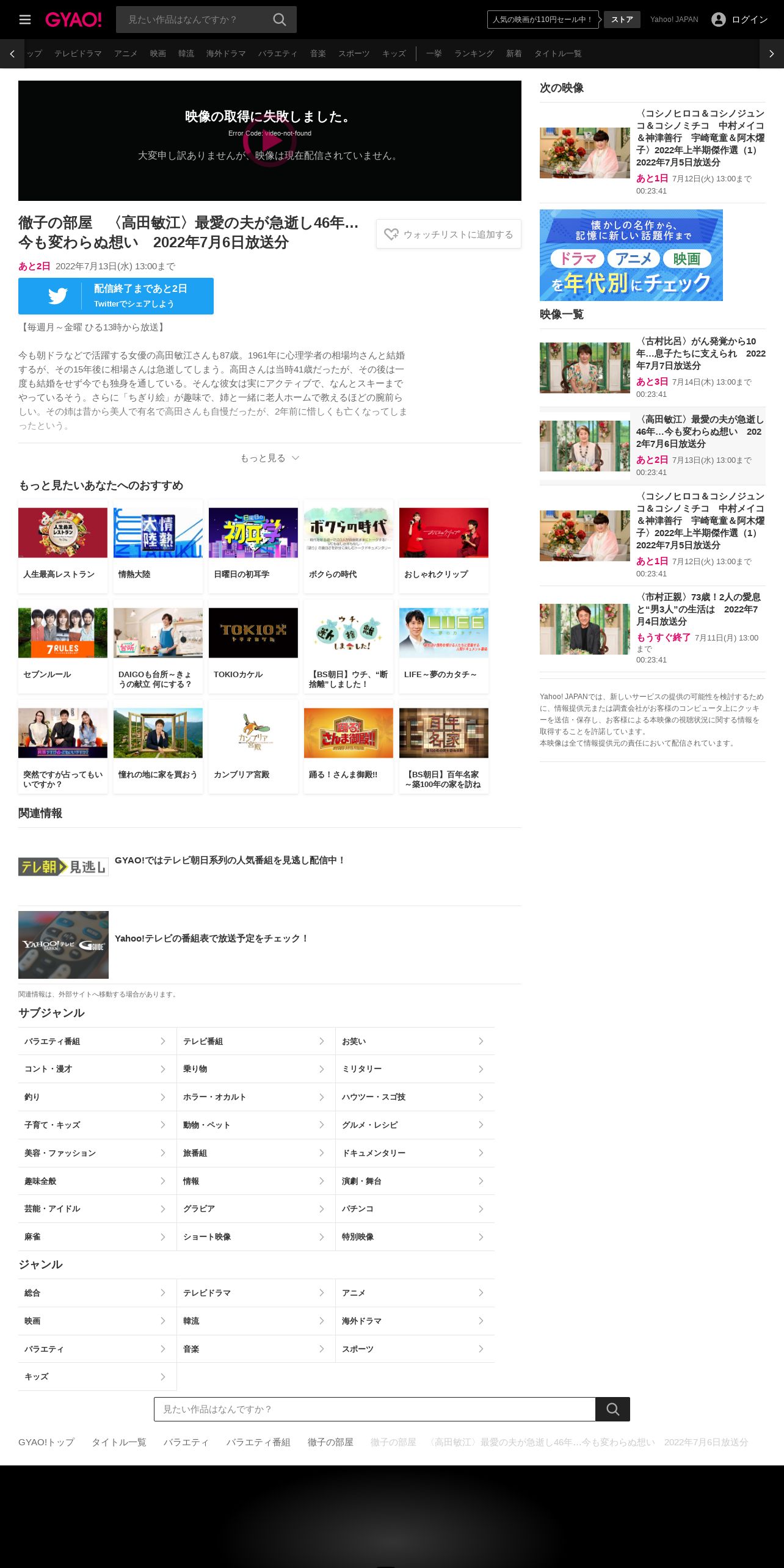Image resolution: width=784 pixels, height=1568 pixels.
Task: Click 徹子の部屋 breadcrumb link
Action: coord(330,1442)
